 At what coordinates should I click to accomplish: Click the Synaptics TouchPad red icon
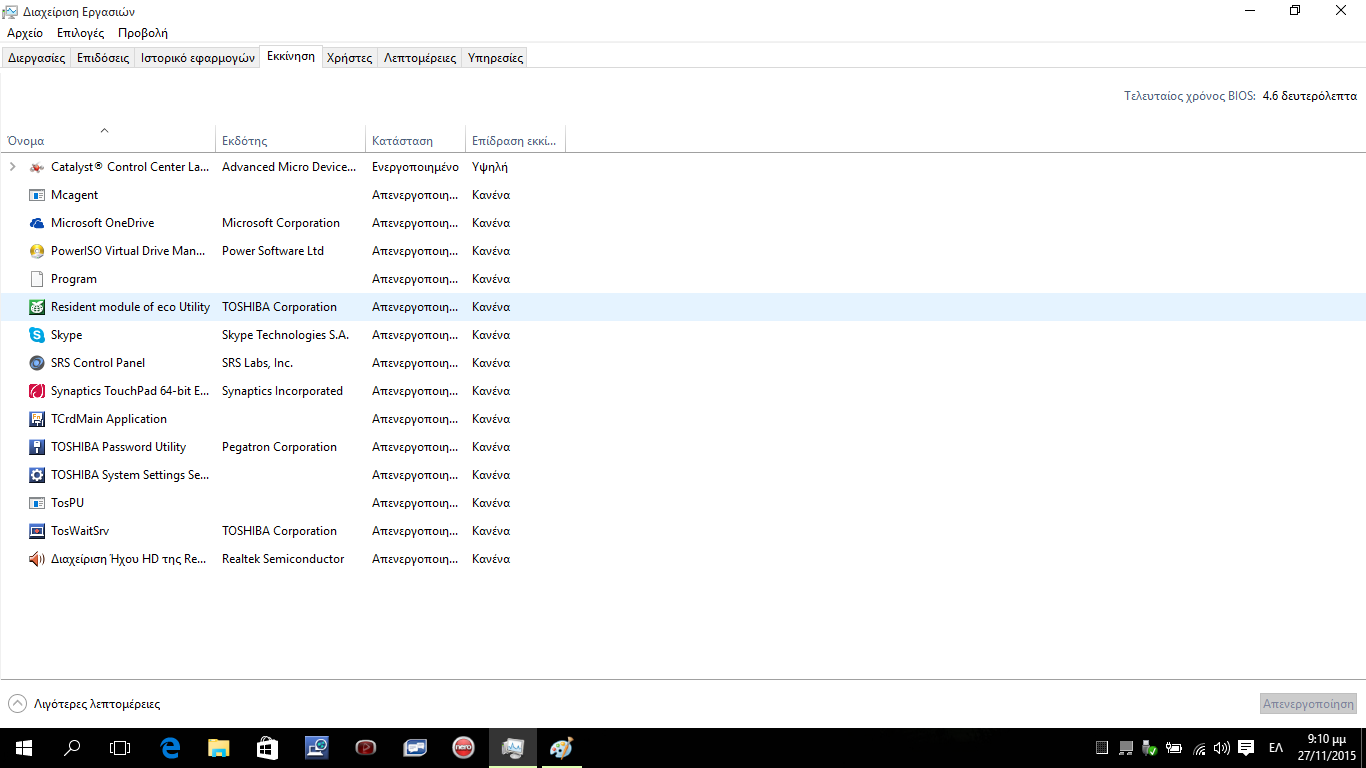37,391
